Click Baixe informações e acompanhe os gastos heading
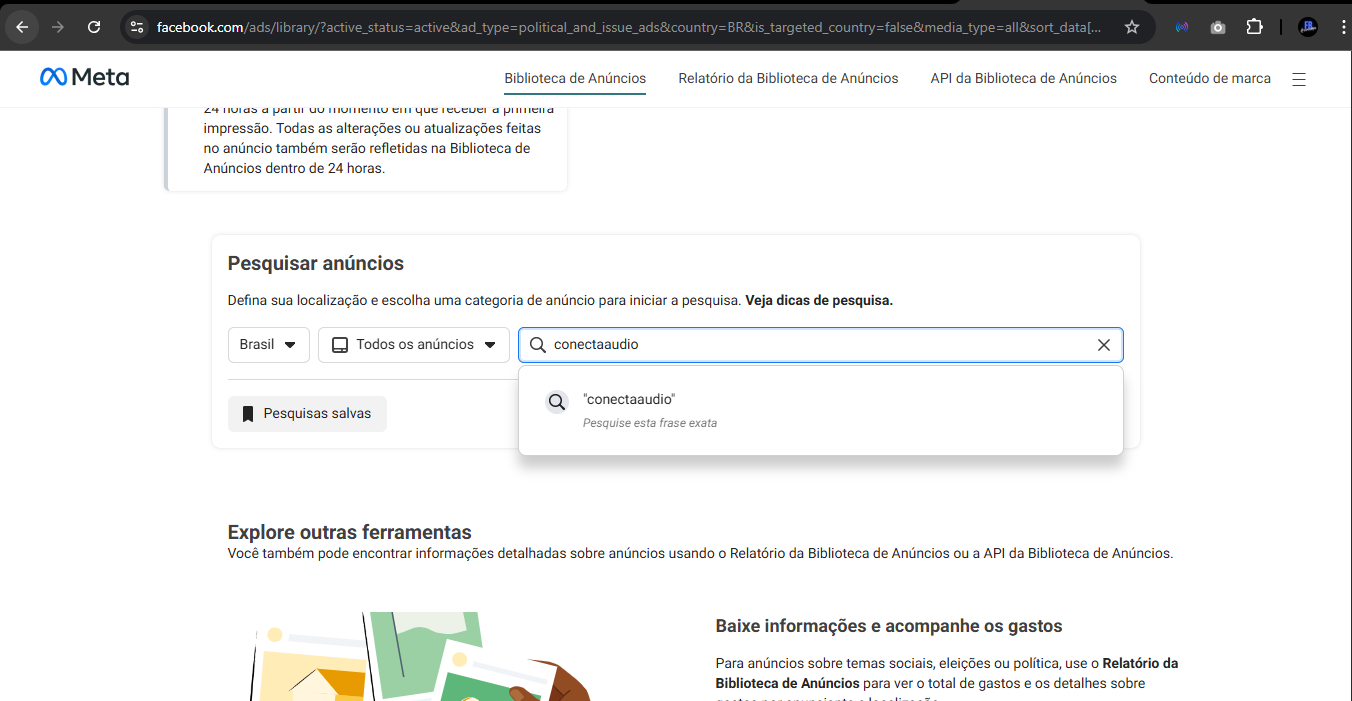The image size is (1352, 701). tap(889, 626)
